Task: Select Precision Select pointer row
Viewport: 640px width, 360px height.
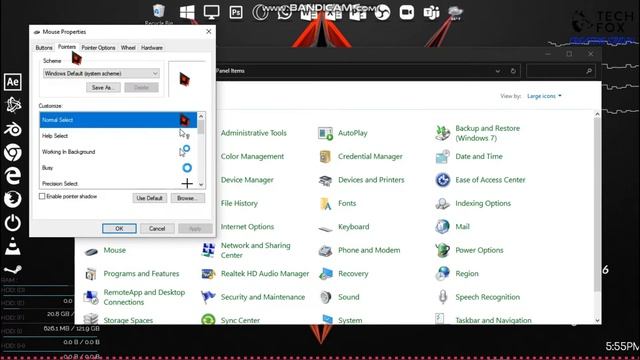Action: [x=118, y=183]
